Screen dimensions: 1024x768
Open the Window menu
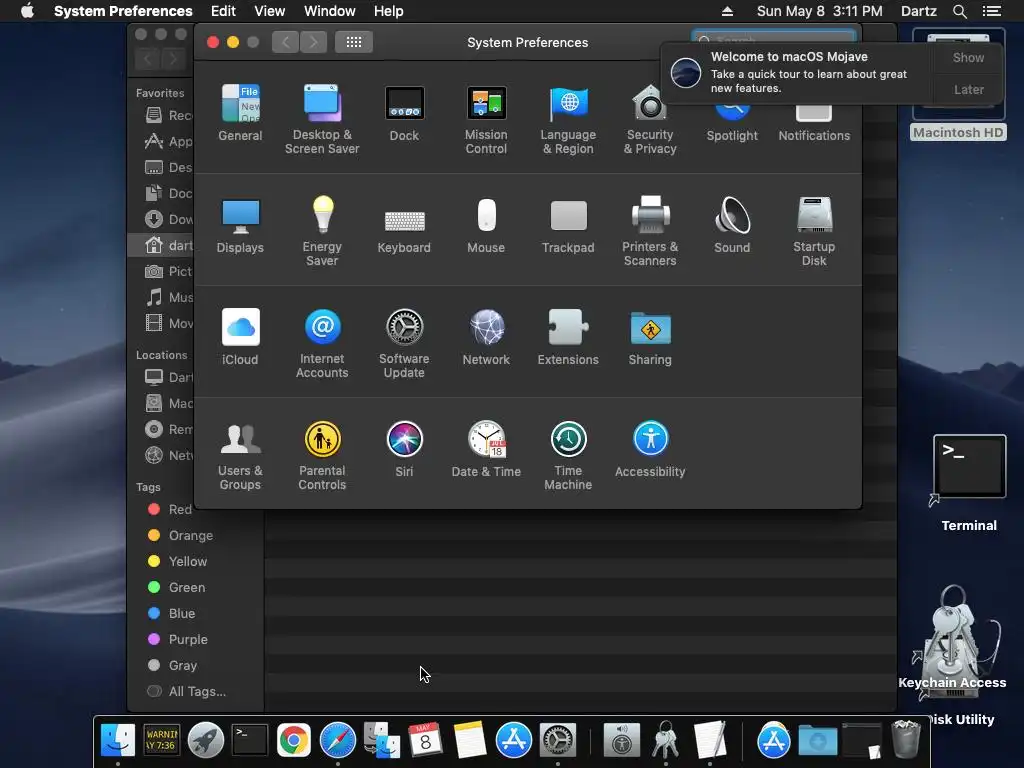330,11
